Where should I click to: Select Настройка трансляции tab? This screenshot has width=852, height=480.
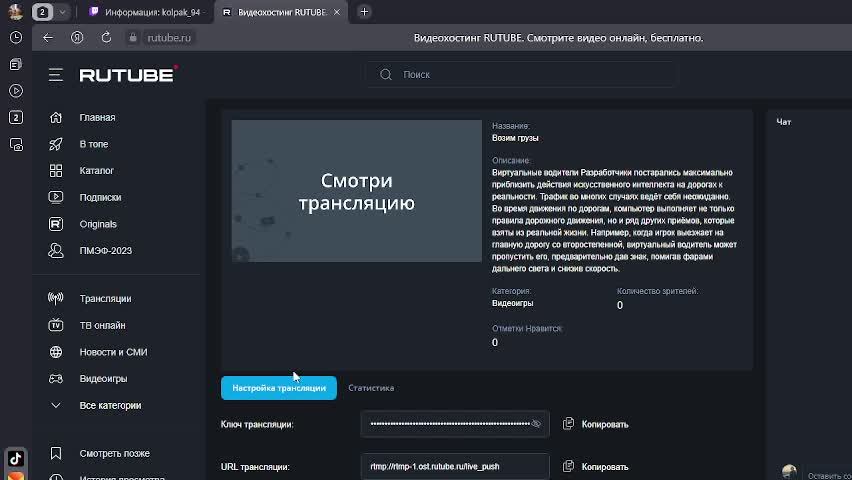(x=279, y=388)
